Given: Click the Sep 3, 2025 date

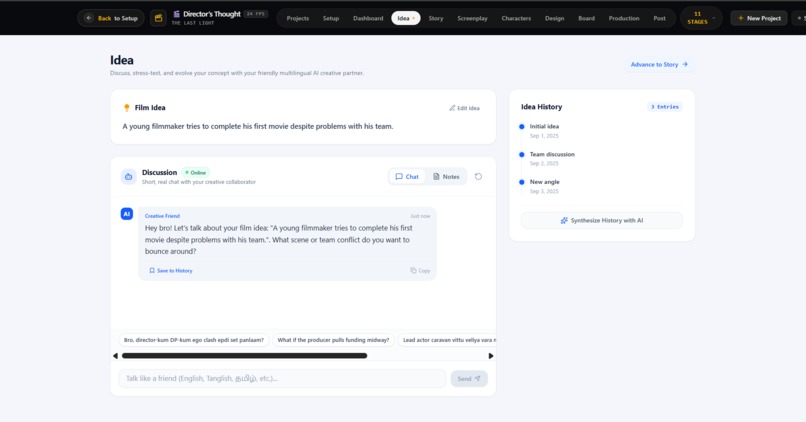Looking at the screenshot, I should (544, 191).
